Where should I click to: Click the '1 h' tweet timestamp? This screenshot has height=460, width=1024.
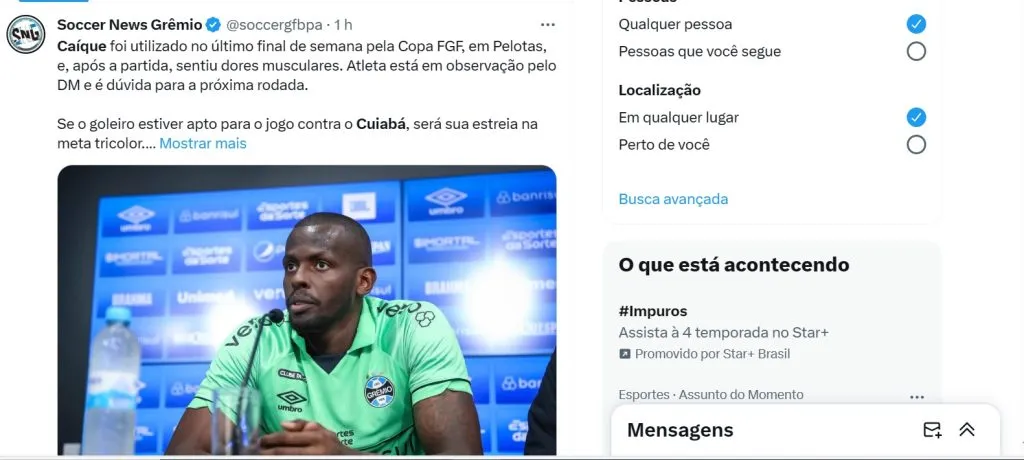click(x=343, y=25)
